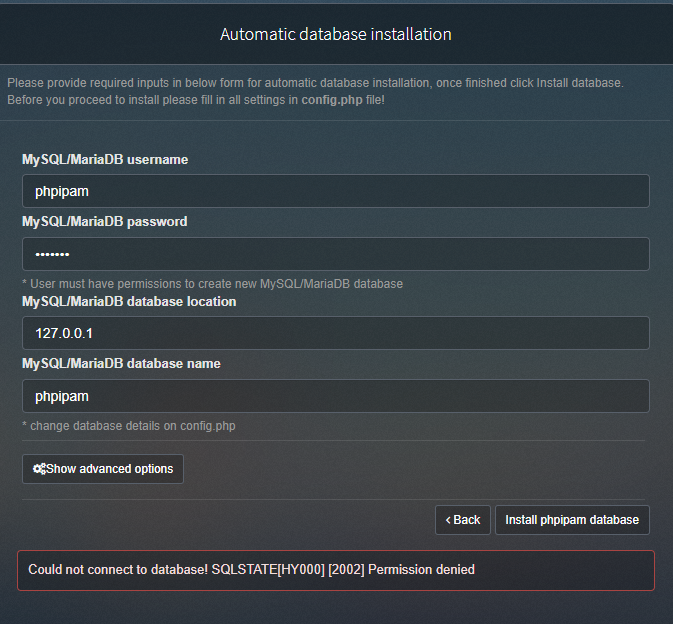Click the MySQL/MariaDB username input field
This screenshot has height=624, width=673.
pos(336,191)
